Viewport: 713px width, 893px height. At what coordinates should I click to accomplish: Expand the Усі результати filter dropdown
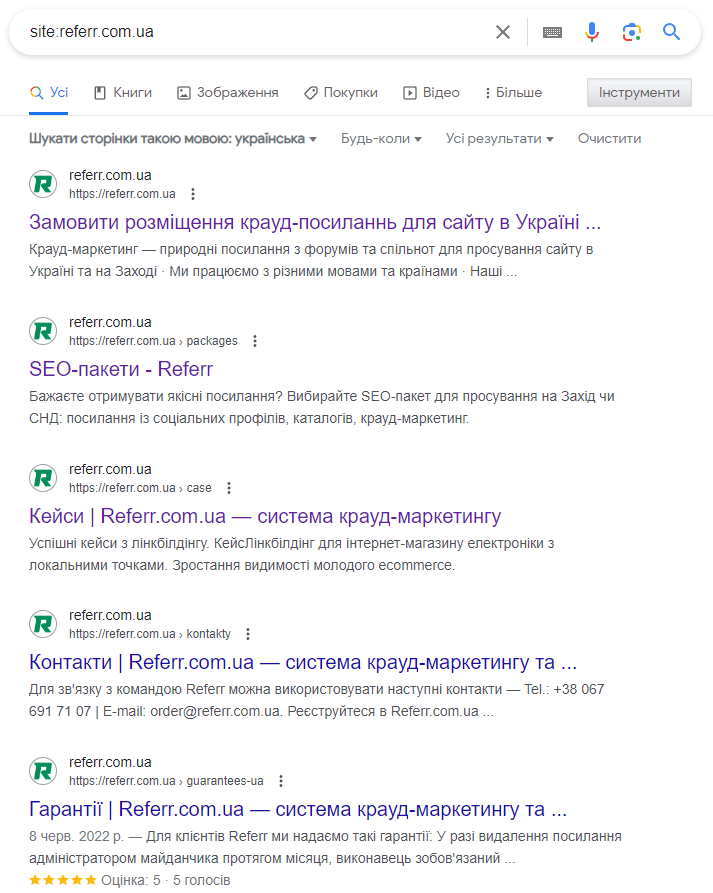click(x=499, y=139)
